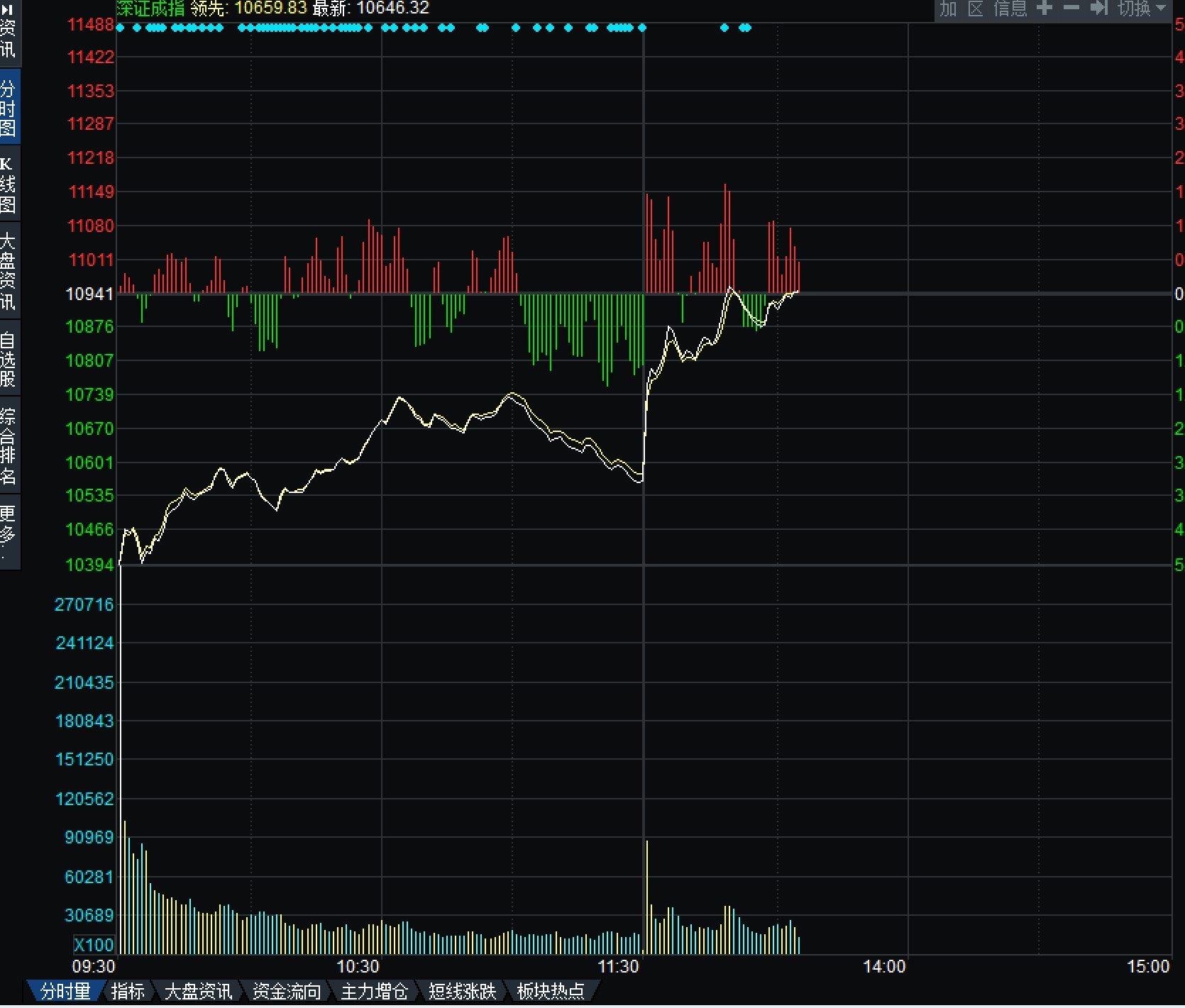Open 综合排名 in the left sidebar

tap(8, 445)
